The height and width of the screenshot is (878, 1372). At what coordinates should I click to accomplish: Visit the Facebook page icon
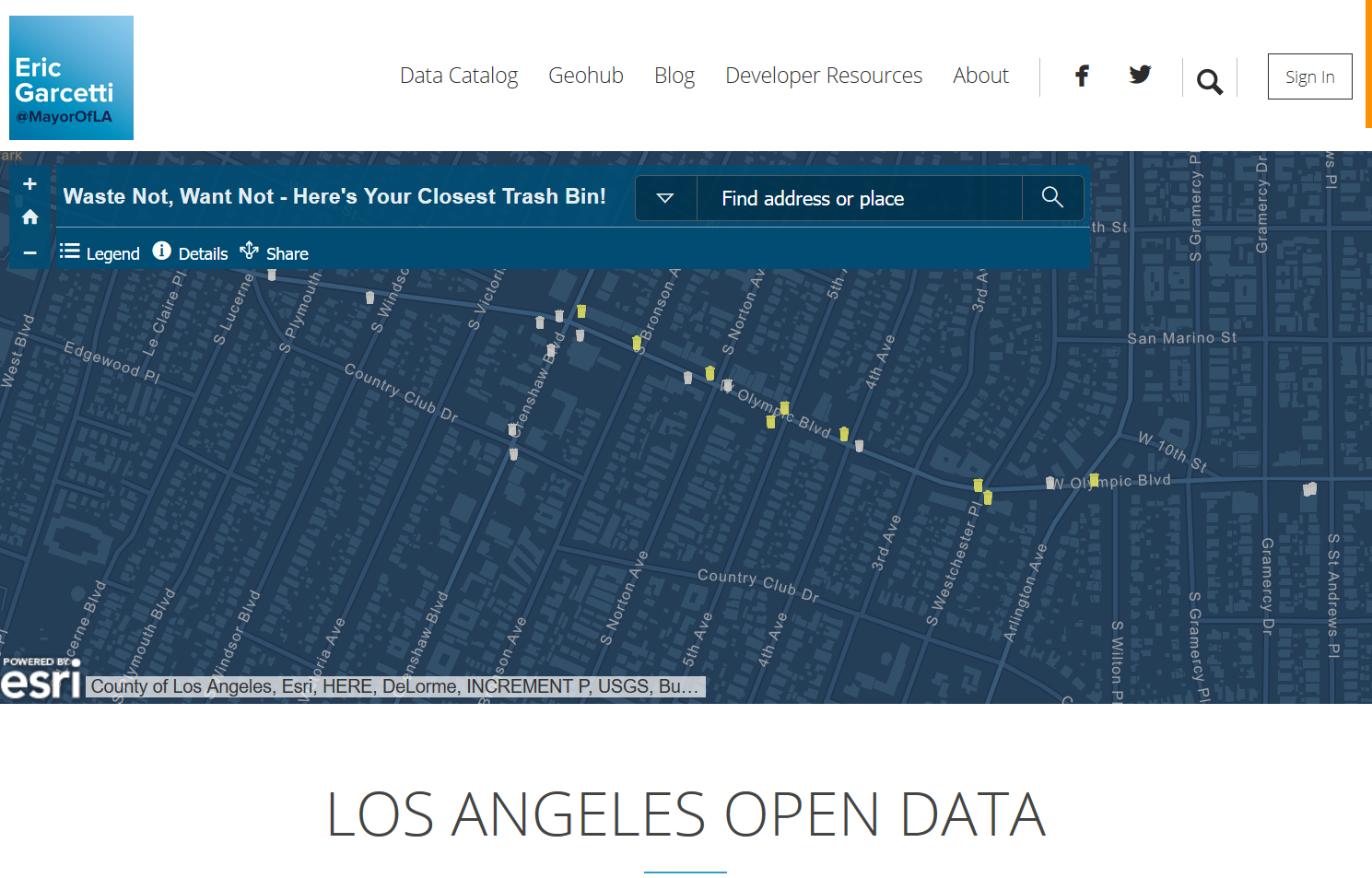click(x=1082, y=76)
